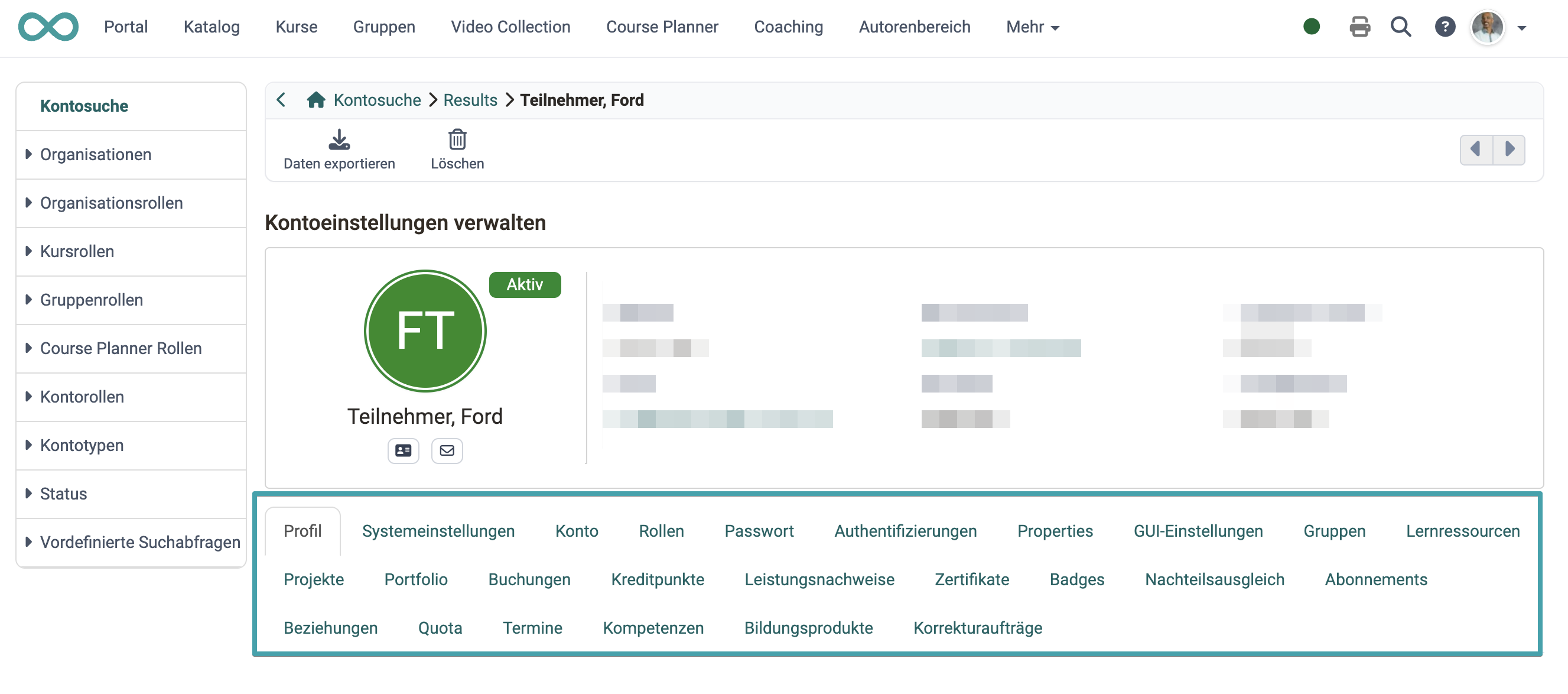Open help question mark icon

(x=1445, y=27)
